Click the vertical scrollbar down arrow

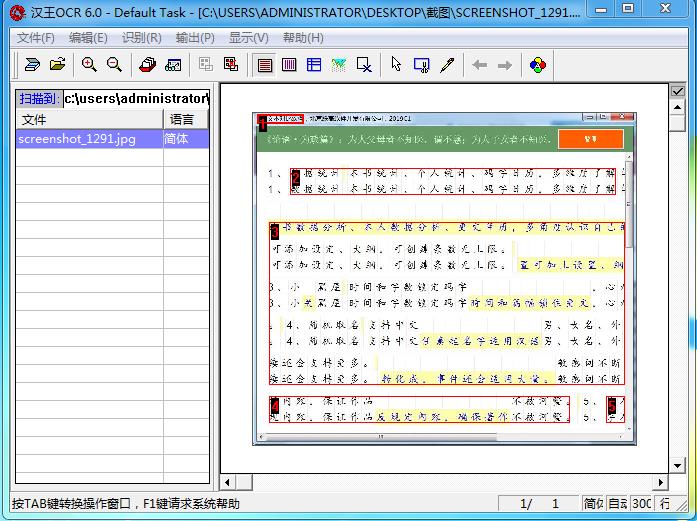(677, 464)
